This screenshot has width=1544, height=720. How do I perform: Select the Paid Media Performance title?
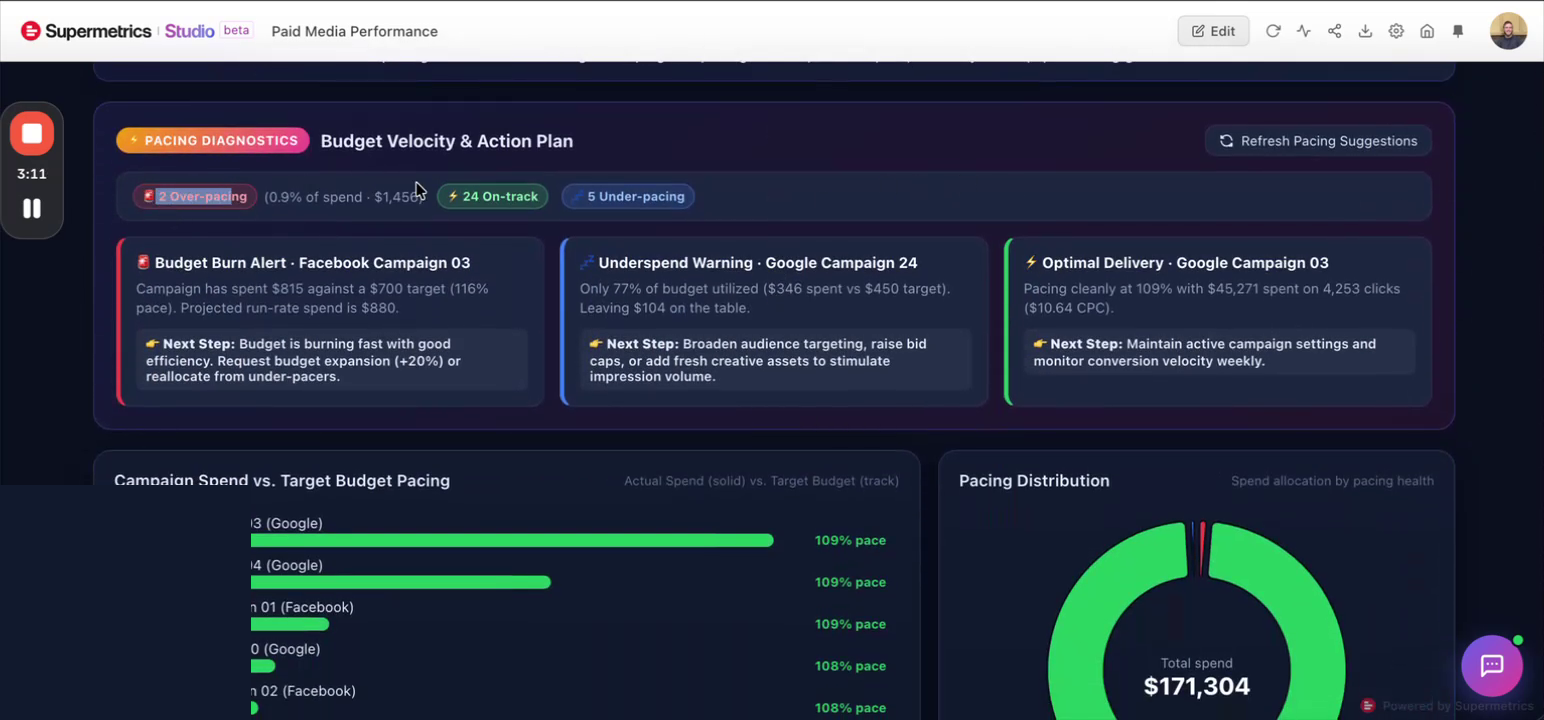(354, 31)
